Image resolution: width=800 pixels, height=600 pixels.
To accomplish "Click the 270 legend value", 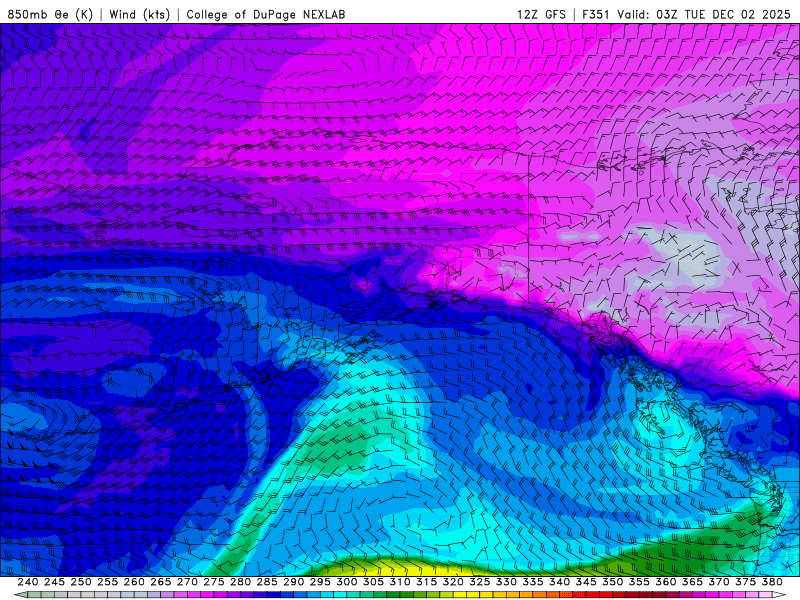I will pos(187,582).
